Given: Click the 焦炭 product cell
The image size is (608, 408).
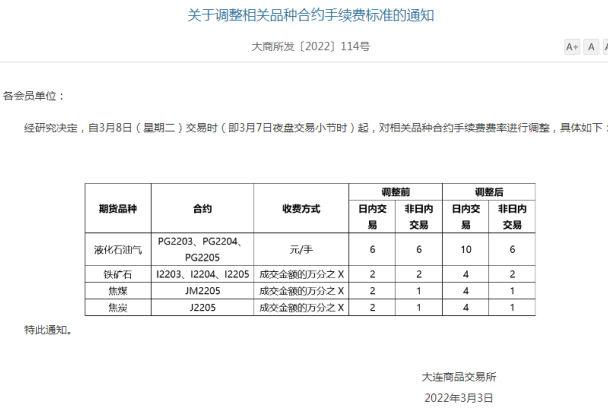Looking at the screenshot, I should 117,307.
